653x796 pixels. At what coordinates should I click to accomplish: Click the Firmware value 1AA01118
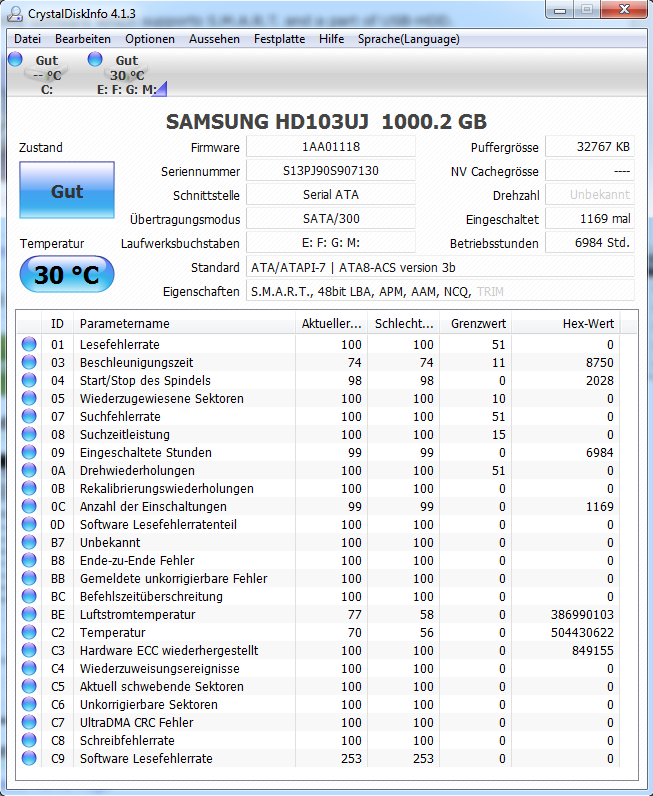coord(331,147)
